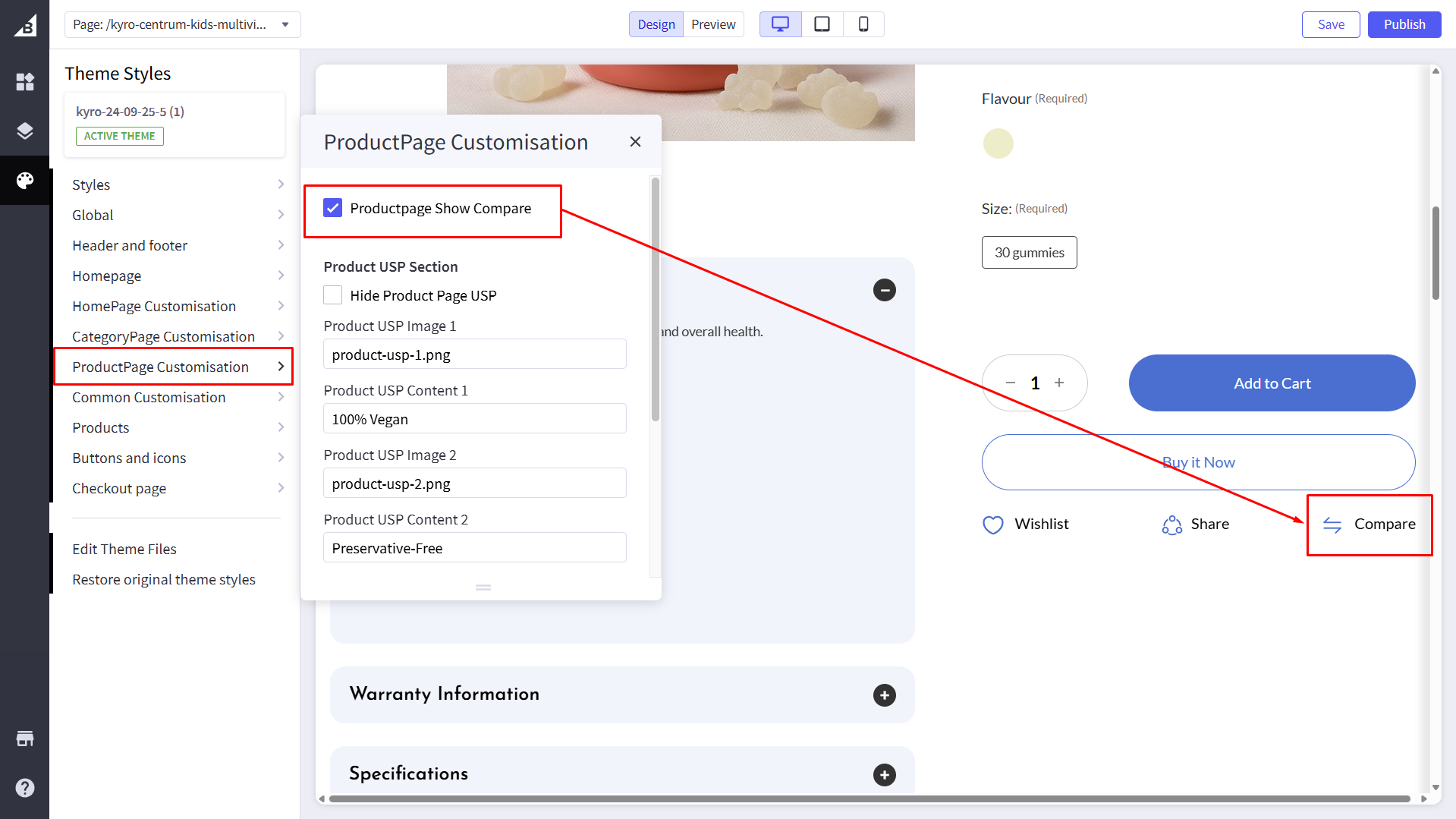Switch to desktop viewport icon

(x=780, y=24)
